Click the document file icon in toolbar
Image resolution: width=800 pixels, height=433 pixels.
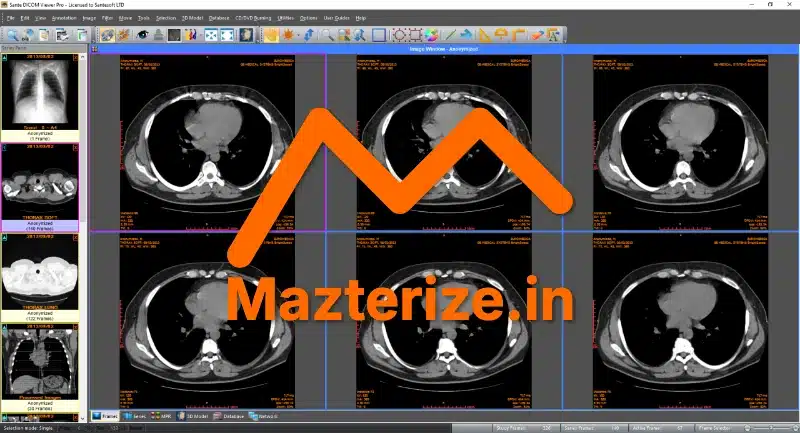(44, 35)
